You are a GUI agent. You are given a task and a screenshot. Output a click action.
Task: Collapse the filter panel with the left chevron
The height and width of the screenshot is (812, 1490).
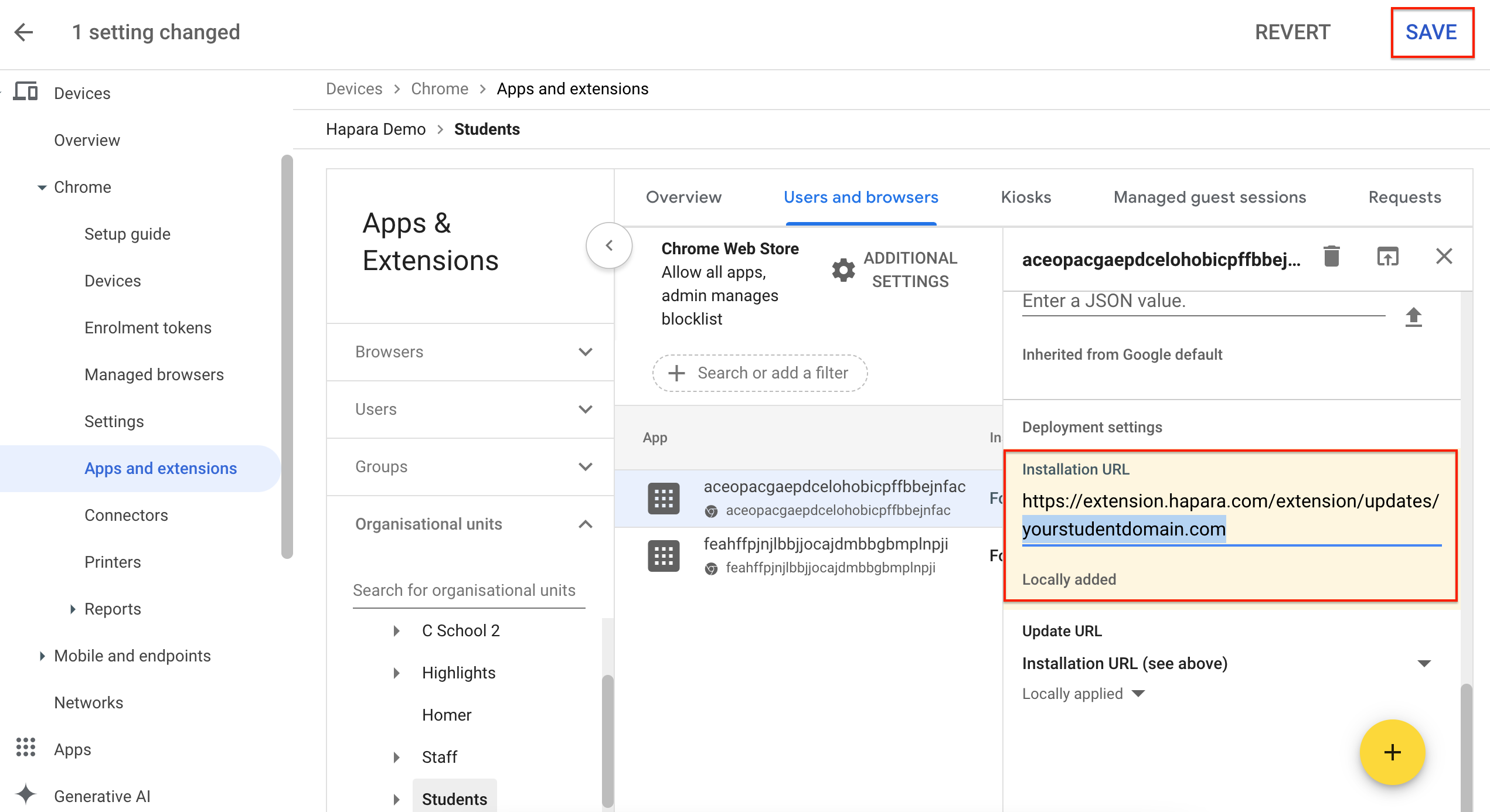click(609, 246)
